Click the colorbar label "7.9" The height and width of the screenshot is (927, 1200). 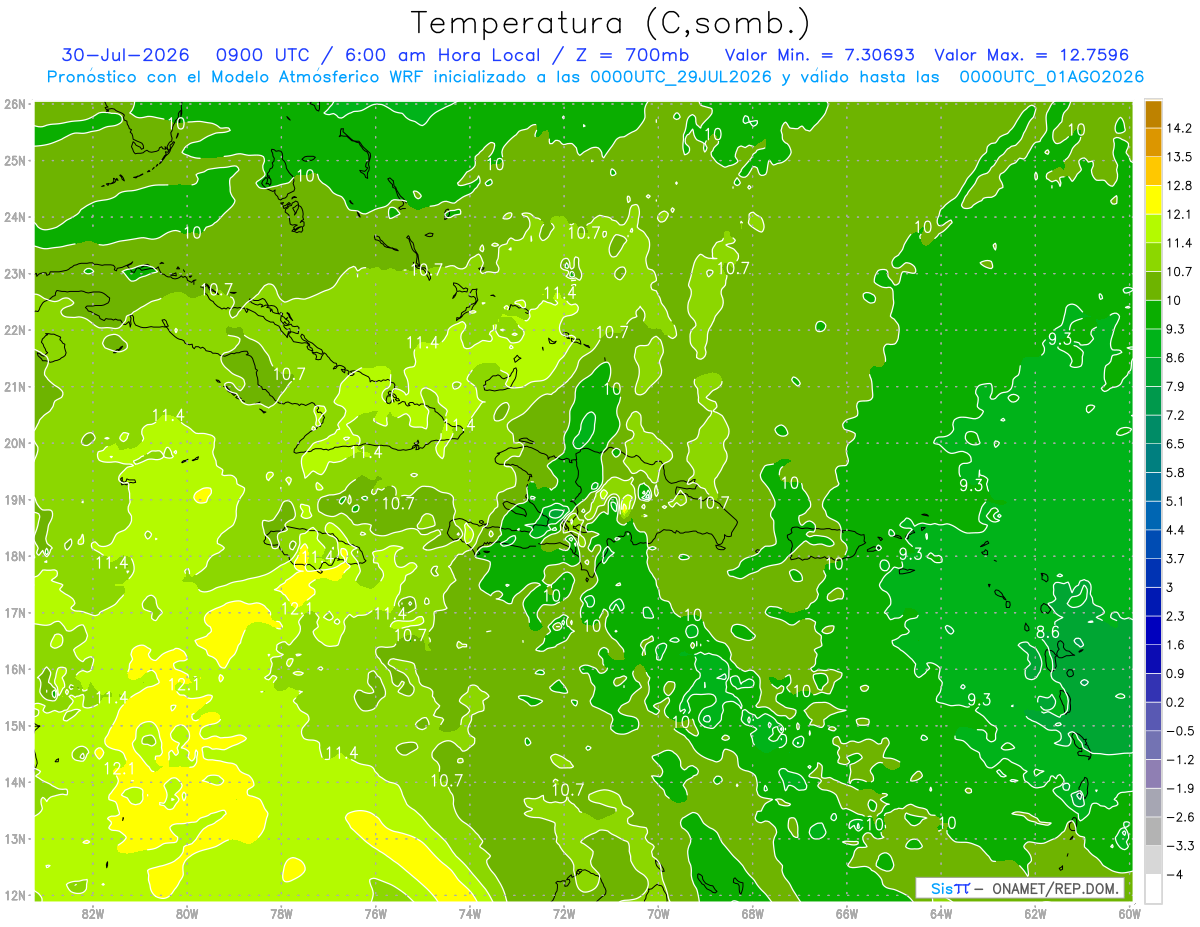(x=1177, y=387)
